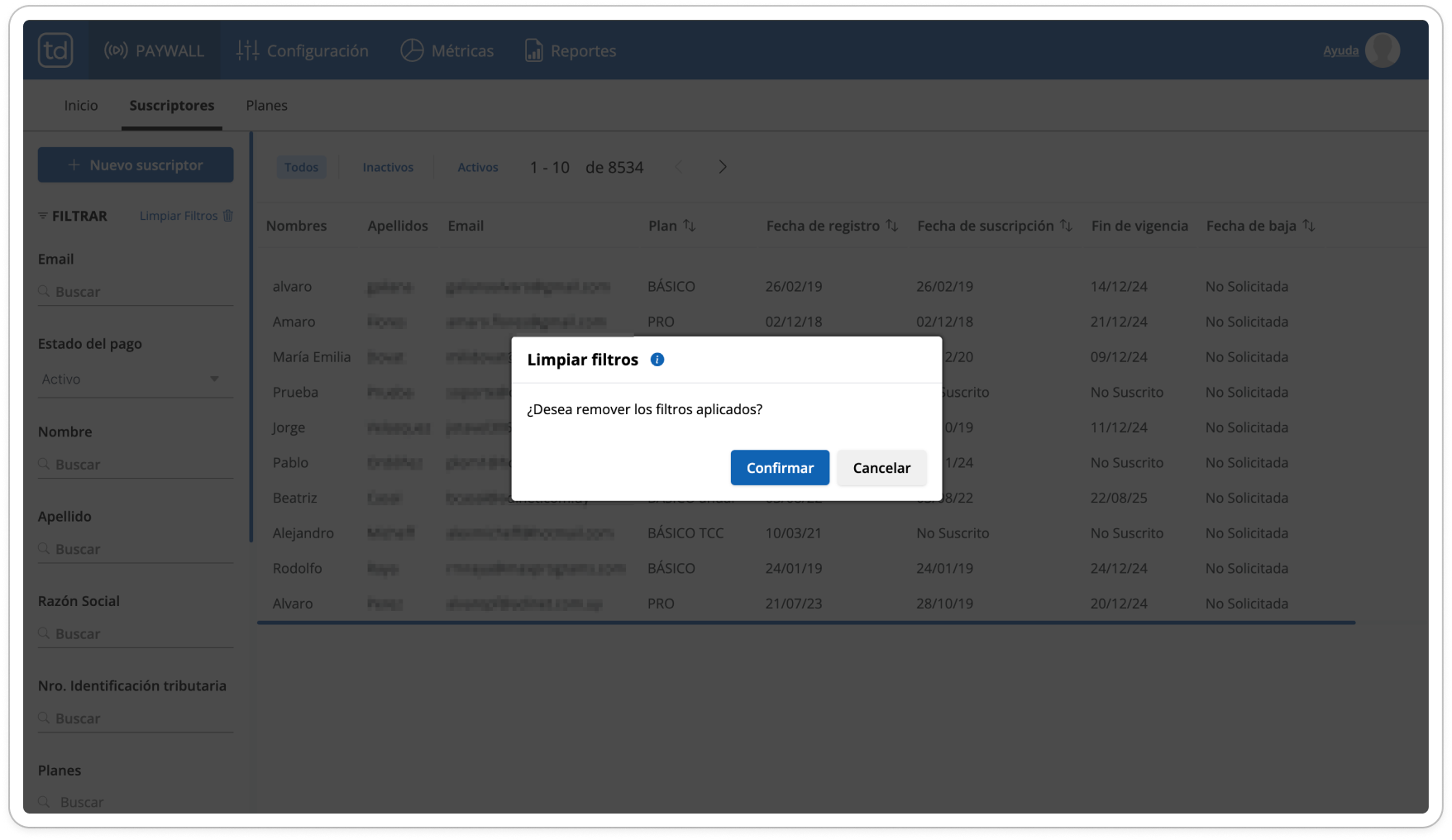
Task: Click the 22/08/25 Fin de vigencia cell
Action: [x=1119, y=498]
